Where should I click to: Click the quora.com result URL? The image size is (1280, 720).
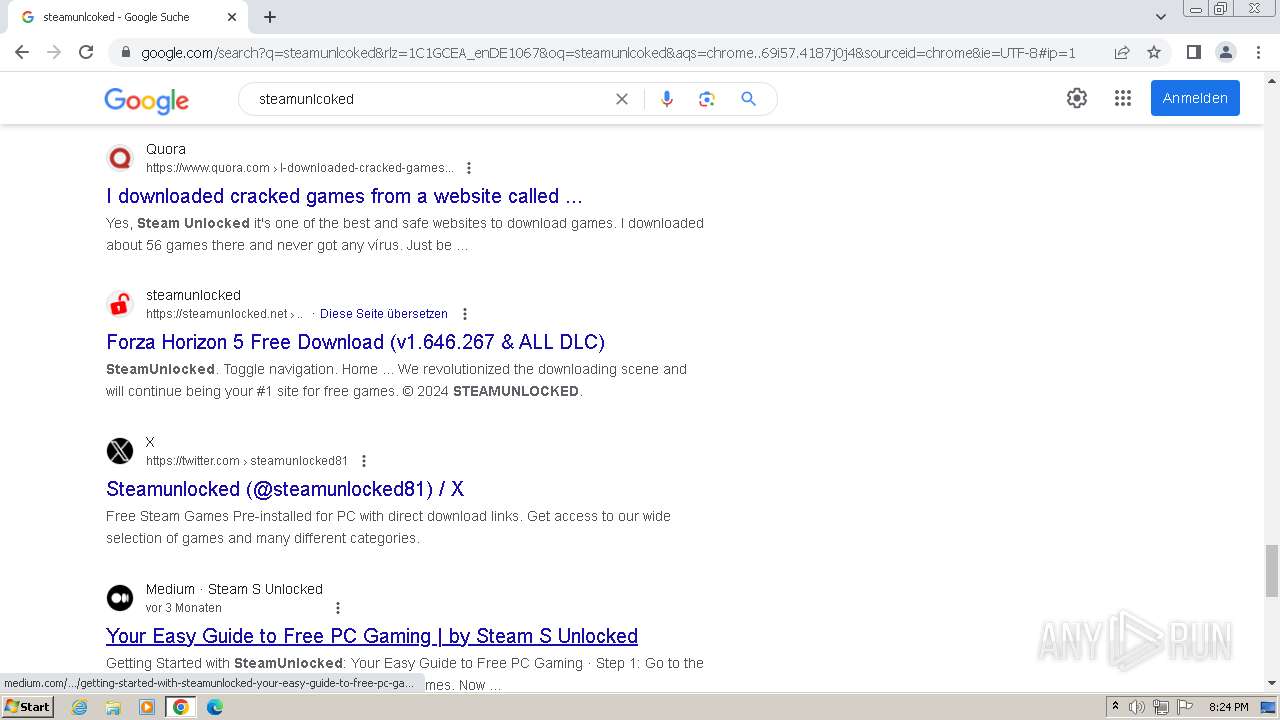tap(300, 168)
